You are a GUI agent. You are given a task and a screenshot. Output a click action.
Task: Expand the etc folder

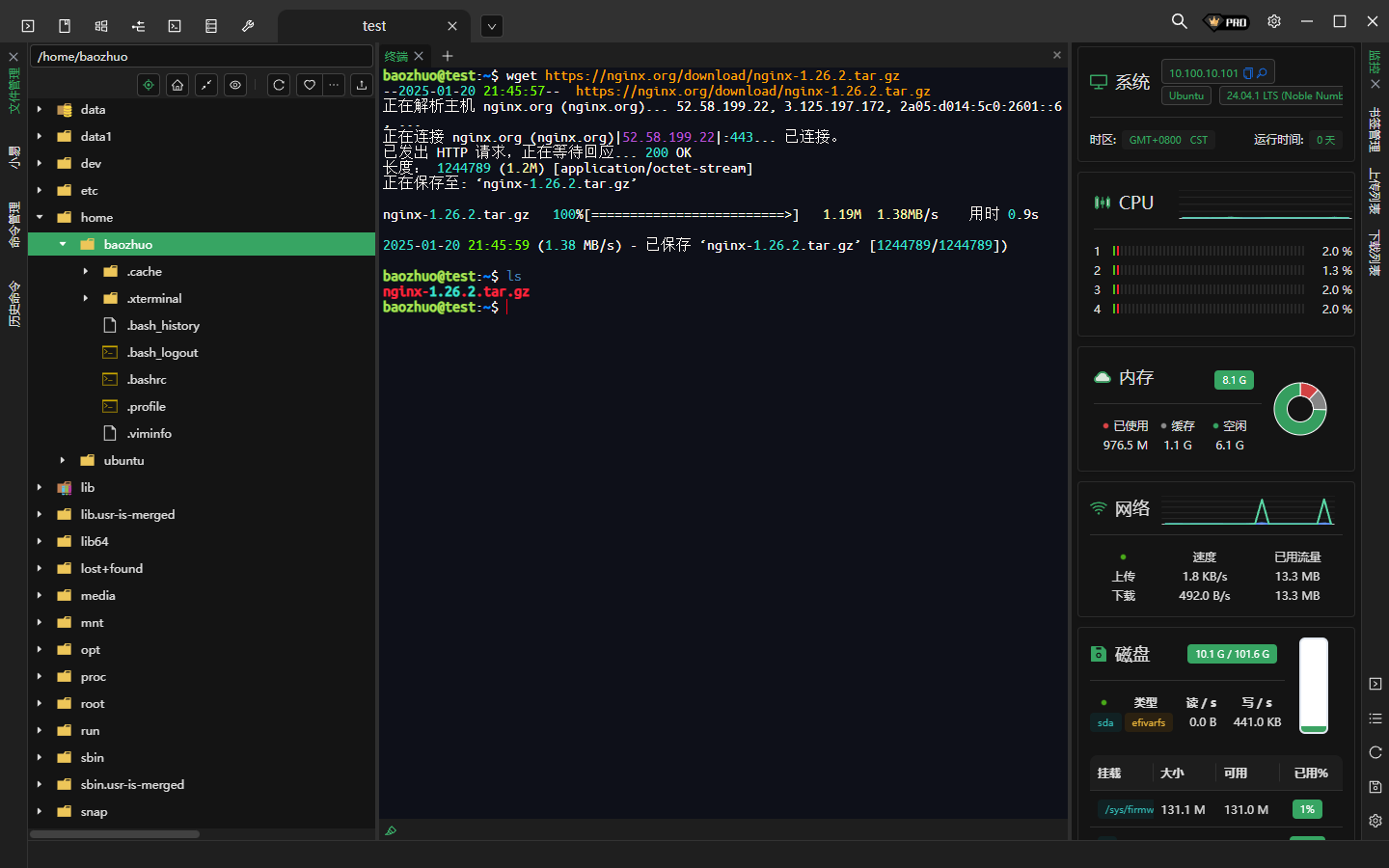point(40,191)
